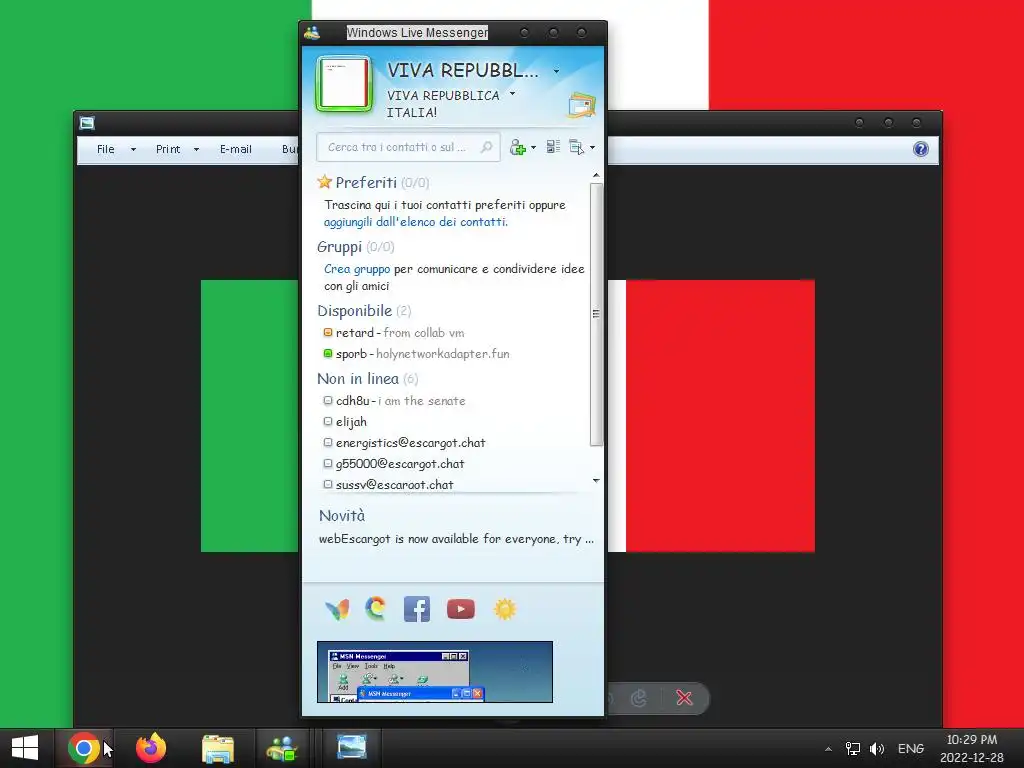Show hidden tray icons chevron
Screen dimensions: 1024x768
(828, 749)
